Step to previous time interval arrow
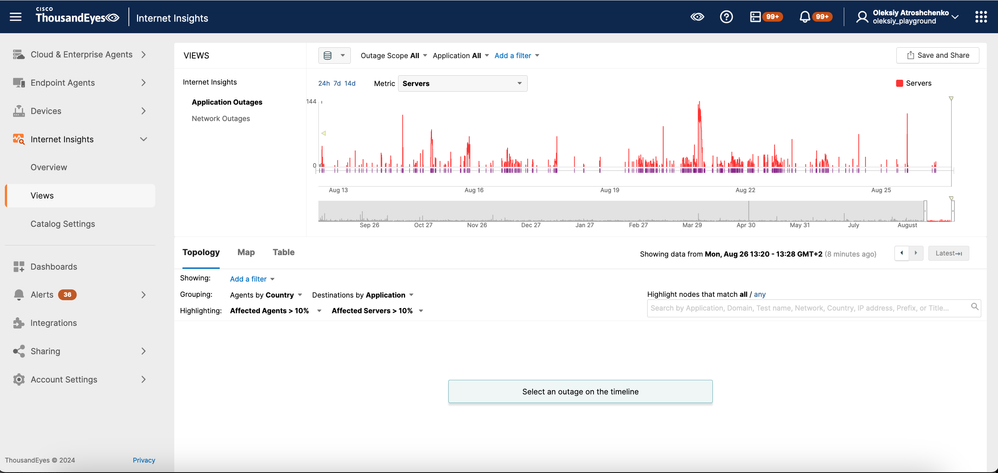The image size is (998, 473). pos(902,253)
